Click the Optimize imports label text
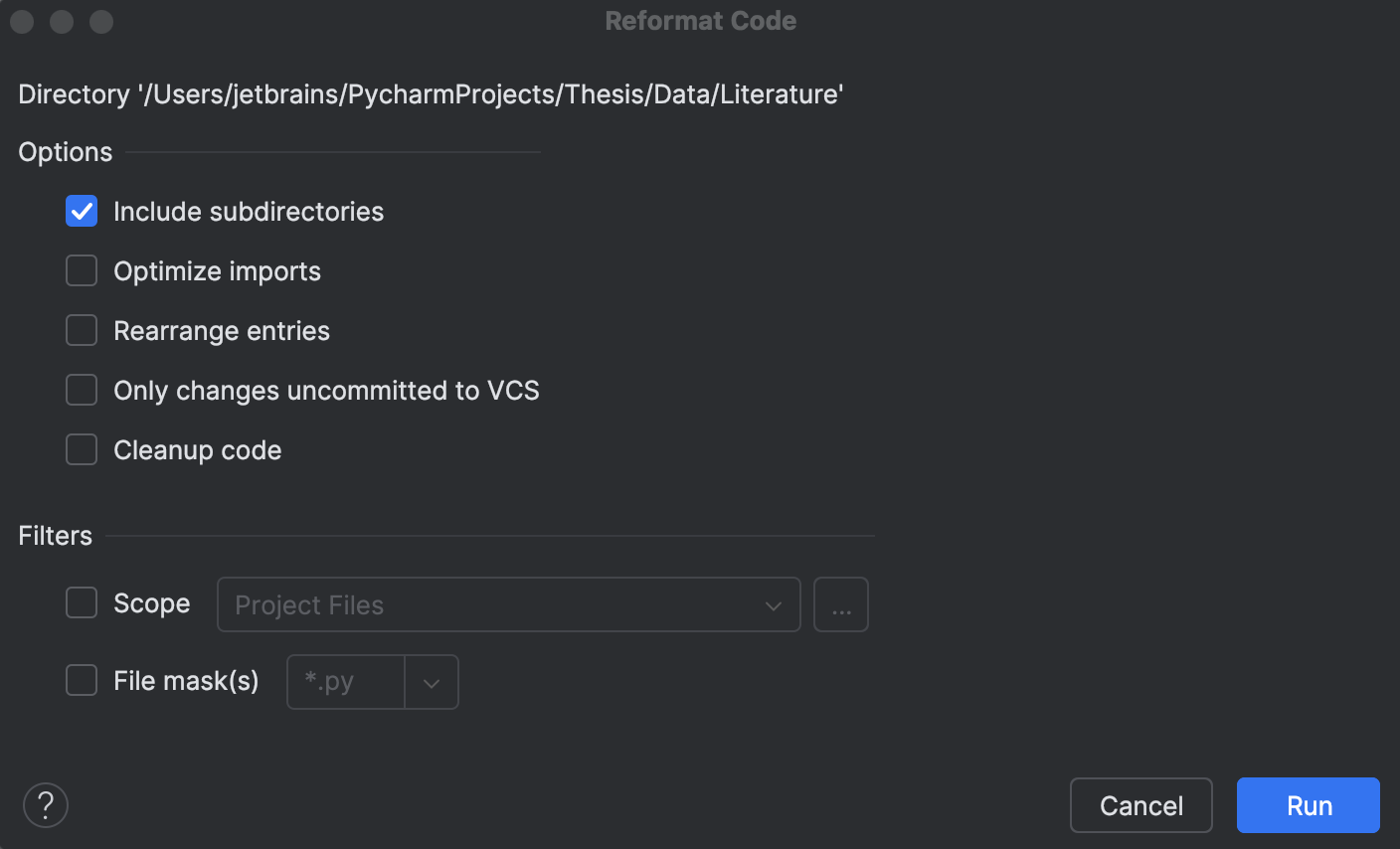Viewport: 1400px width, 849px height. coord(217,271)
